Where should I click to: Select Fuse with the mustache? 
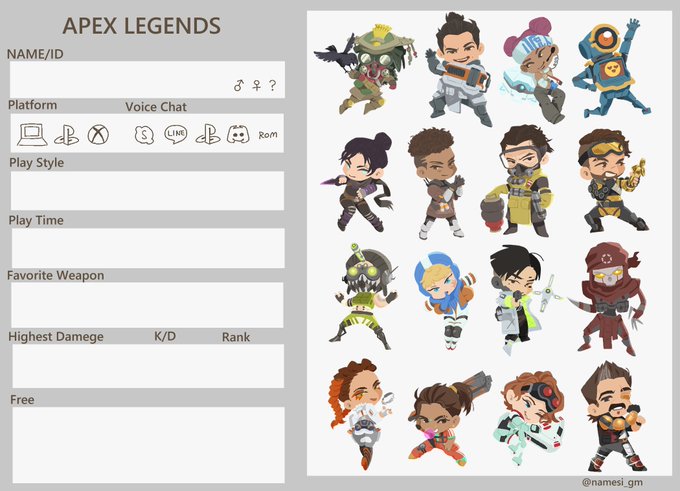pyautogui.click(x=614, y=416)
